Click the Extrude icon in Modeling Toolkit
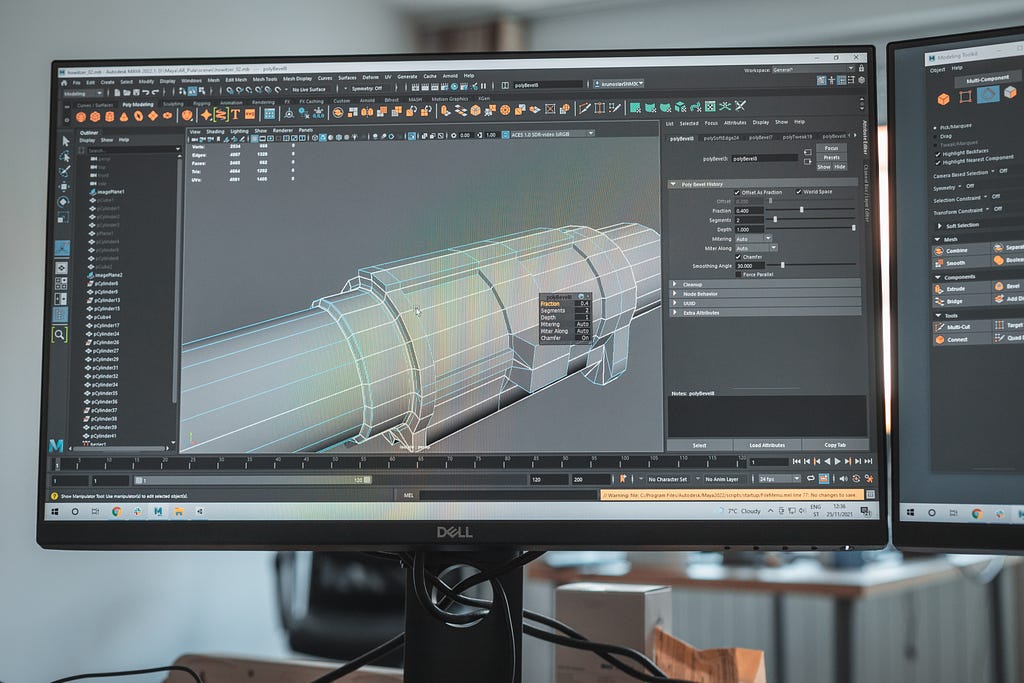1024x683 pixels. click(x=939, y=289)
